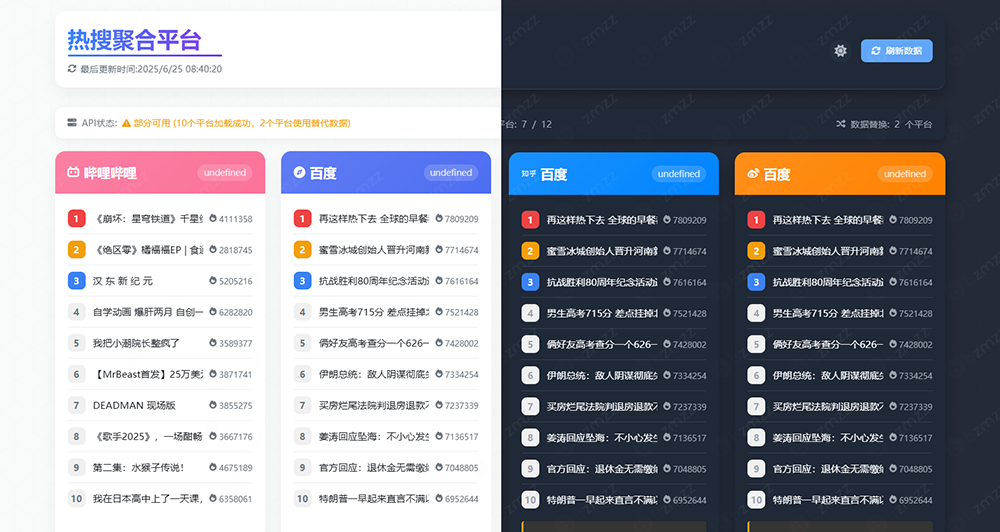
Task: Click the refresh icon beside 最后更新时间
Action: tap(72, 69)
